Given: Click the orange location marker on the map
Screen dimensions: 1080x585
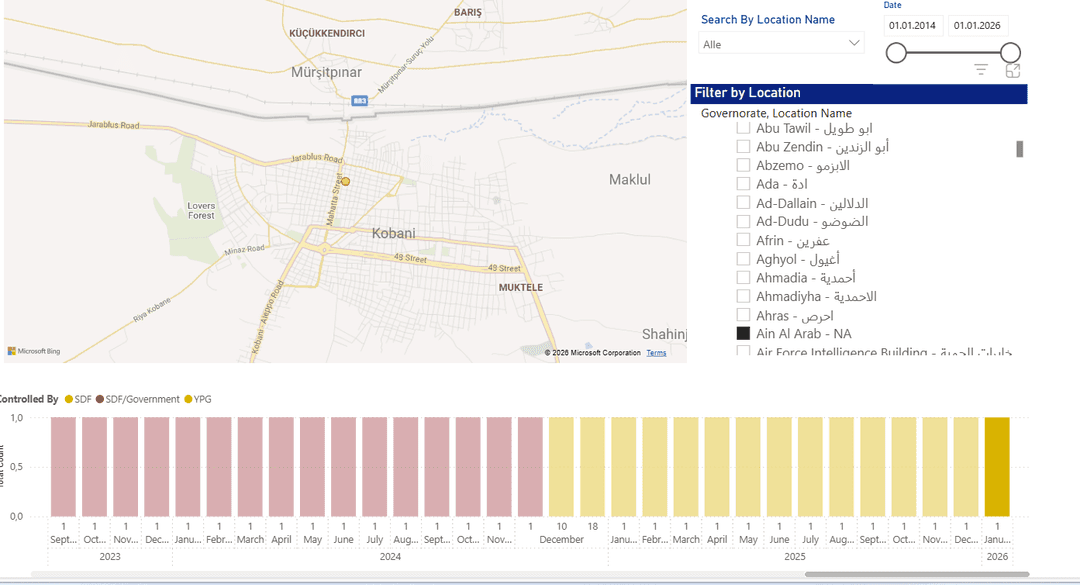Looking at the screenshot, I should (345, 181).
